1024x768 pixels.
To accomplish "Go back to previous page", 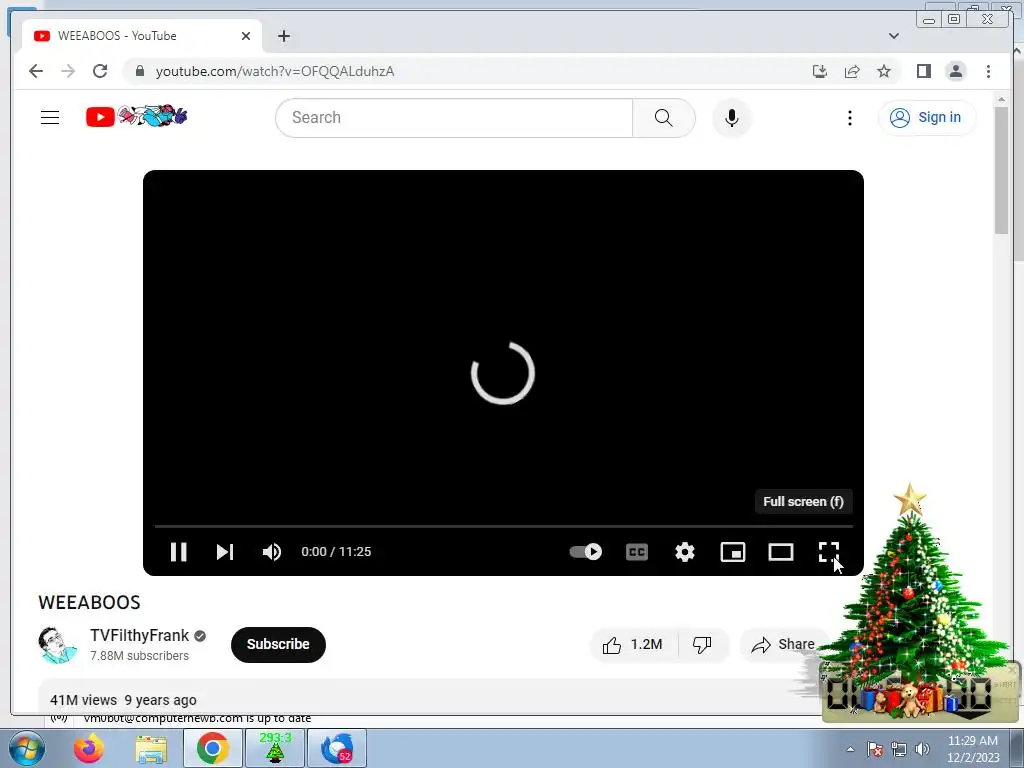I will tap(36, 71).
